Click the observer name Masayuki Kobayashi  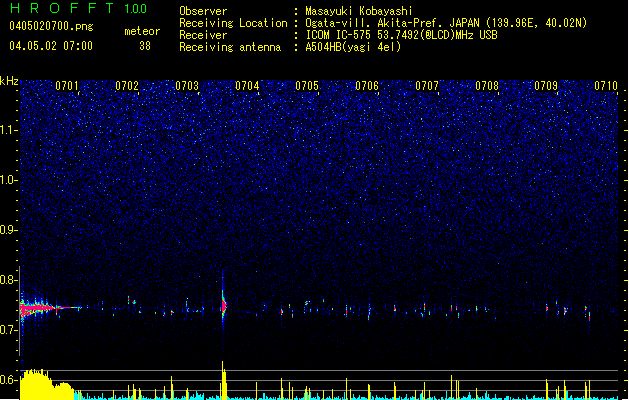point(359,11)
